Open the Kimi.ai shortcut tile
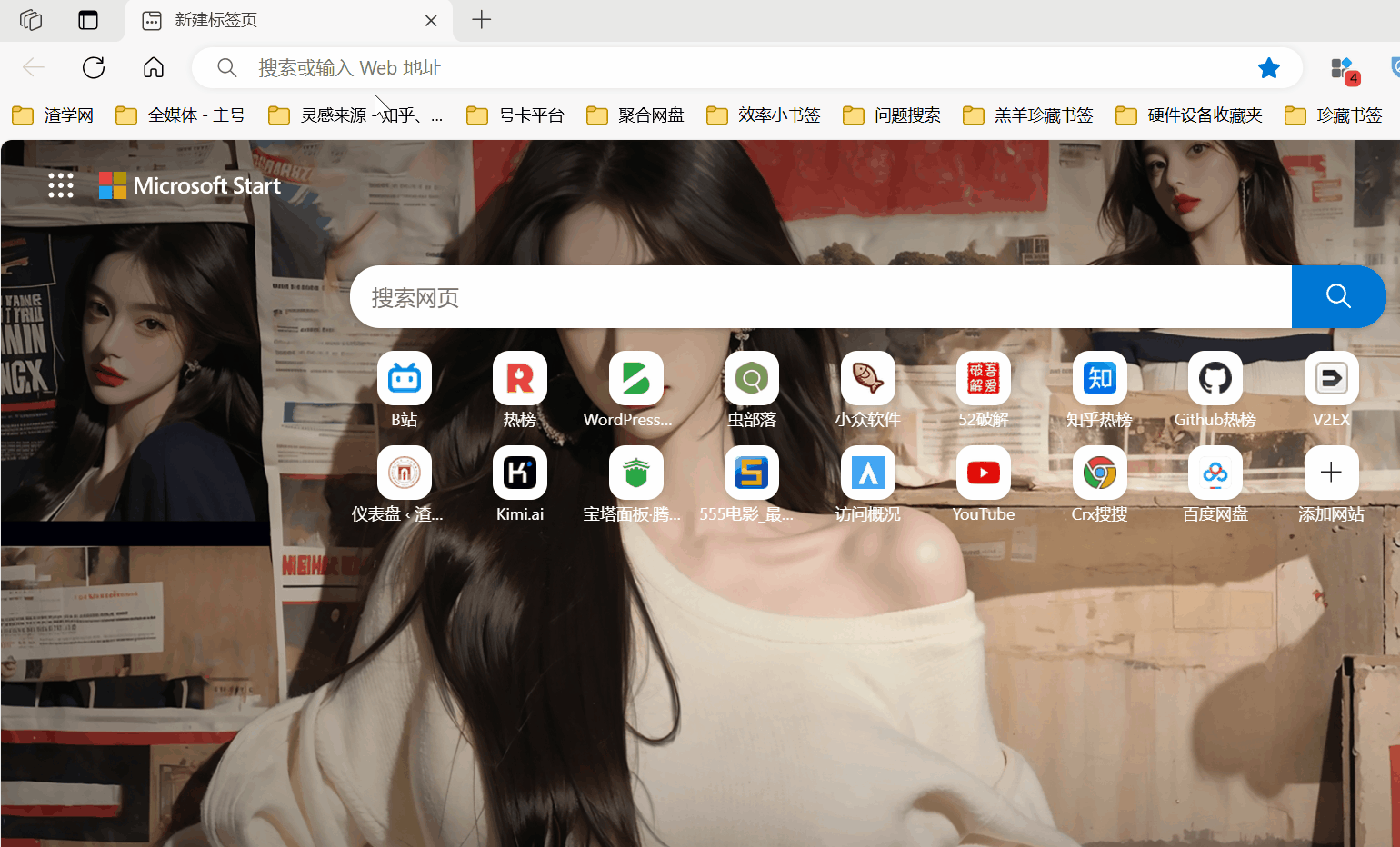The width and height of the screenshot is (1400, 847). pos(520,473)
